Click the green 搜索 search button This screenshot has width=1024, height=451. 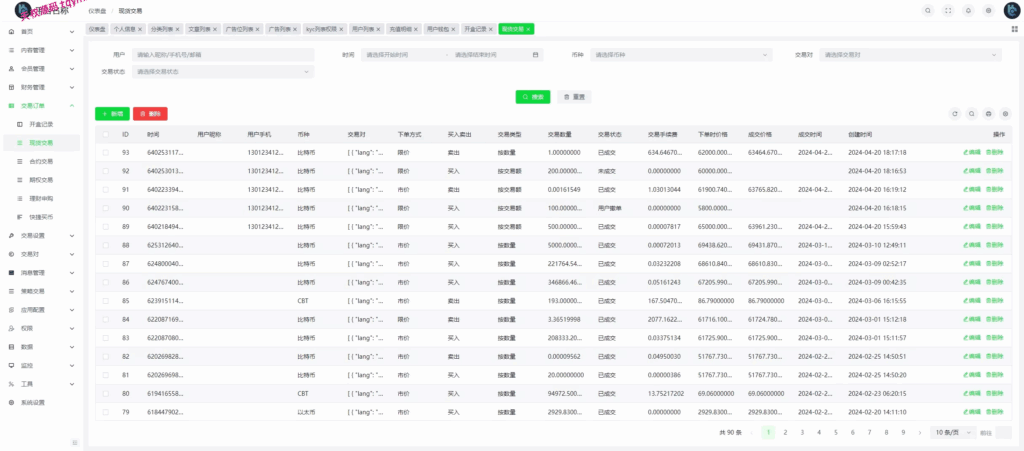533,97
